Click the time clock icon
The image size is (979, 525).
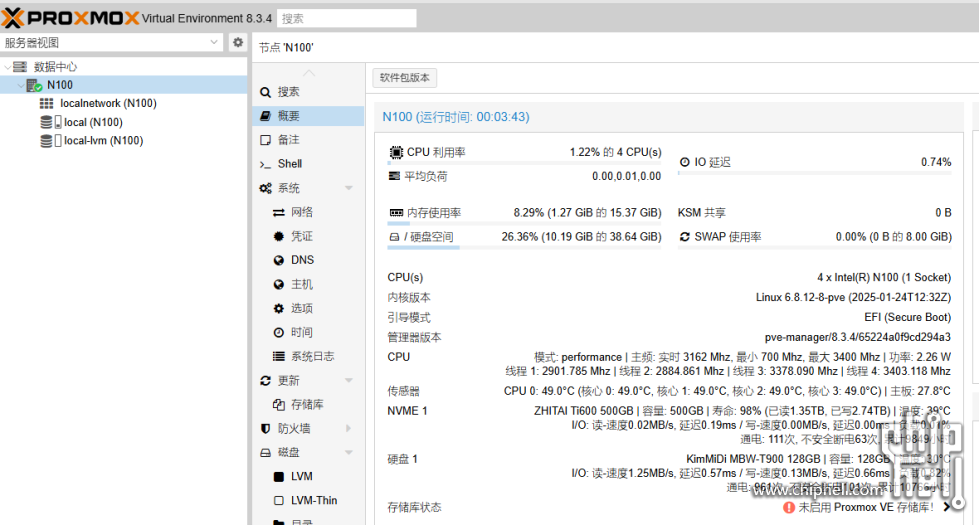278,332
